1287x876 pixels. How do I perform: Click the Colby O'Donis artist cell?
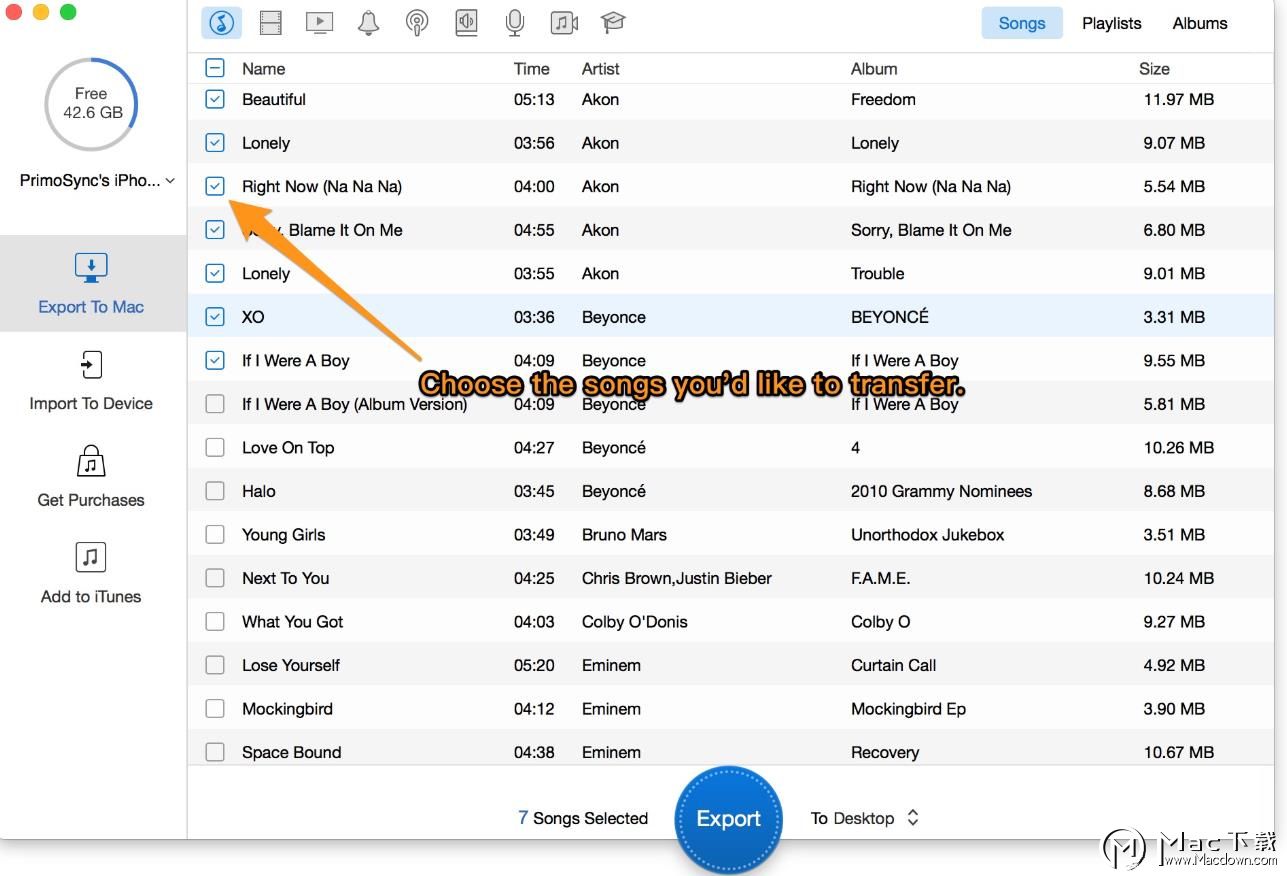point(635,622)
